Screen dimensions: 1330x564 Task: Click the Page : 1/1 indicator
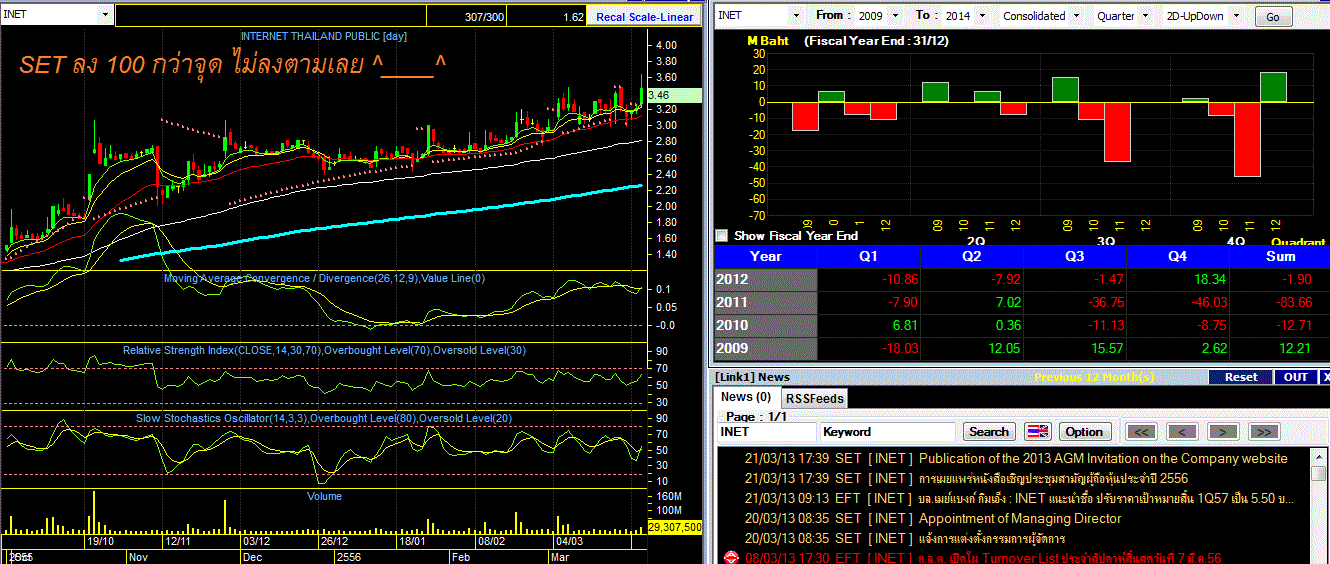[754, 416]
